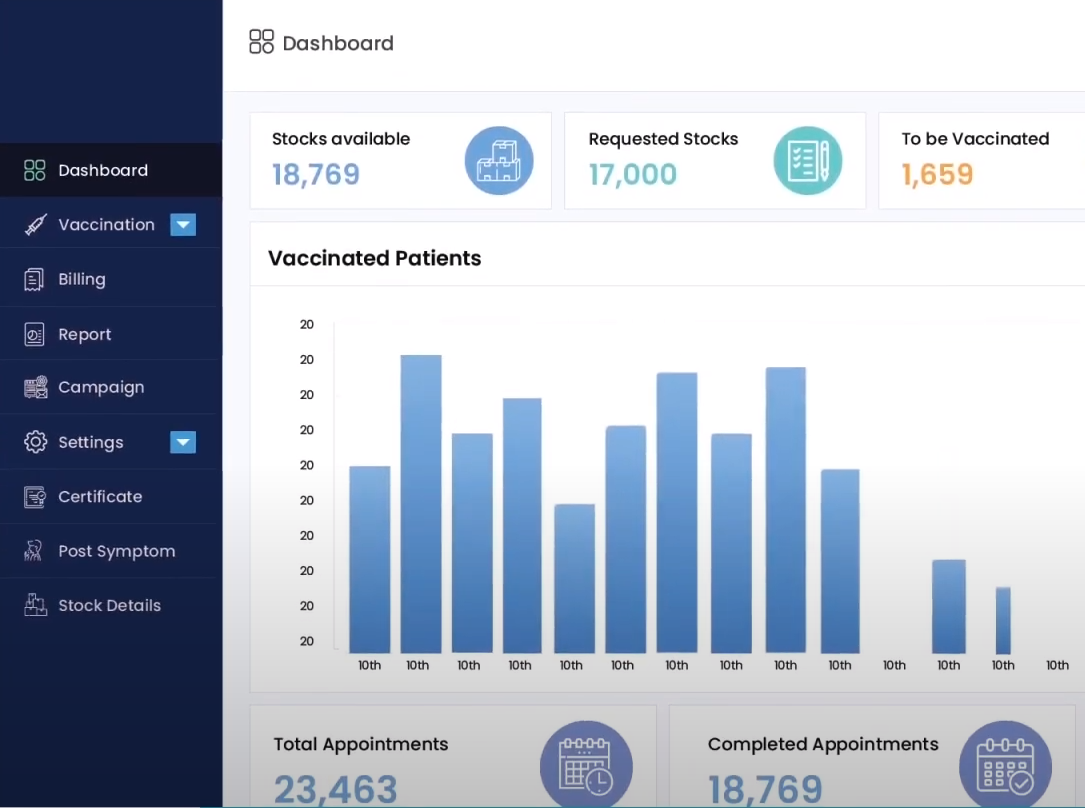Click the tallest bar in Vaccinated Patients chart
1085x808 pixels.
point(420,500)
